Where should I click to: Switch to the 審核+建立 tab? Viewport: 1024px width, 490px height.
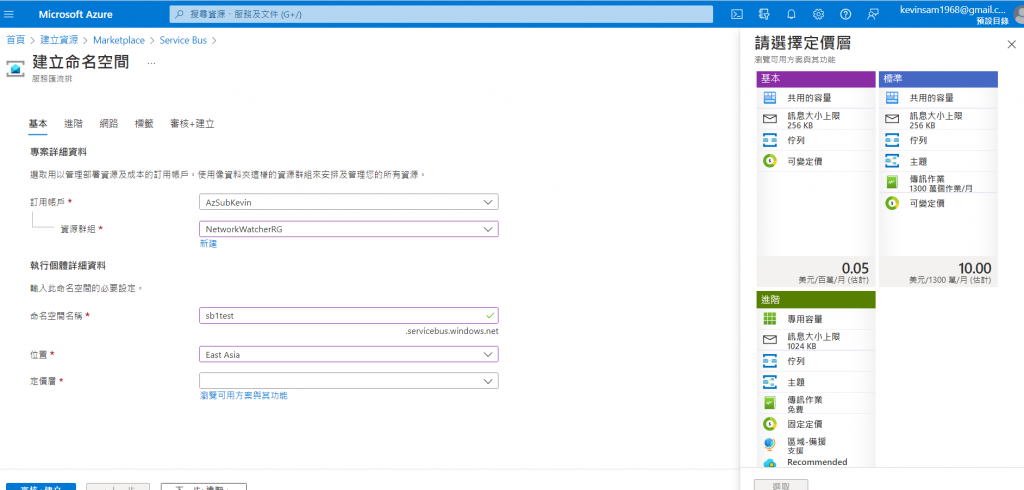tap(192, 123)
